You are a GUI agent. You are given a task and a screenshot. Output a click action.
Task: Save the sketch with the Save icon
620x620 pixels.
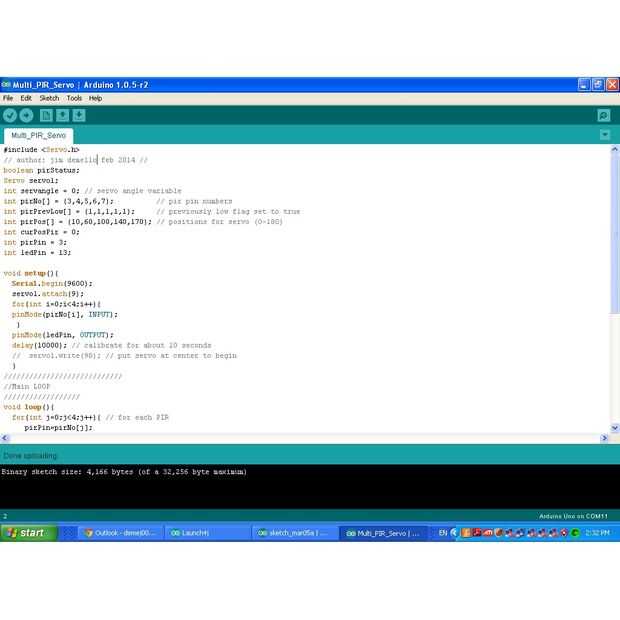(x=79, y=115)
